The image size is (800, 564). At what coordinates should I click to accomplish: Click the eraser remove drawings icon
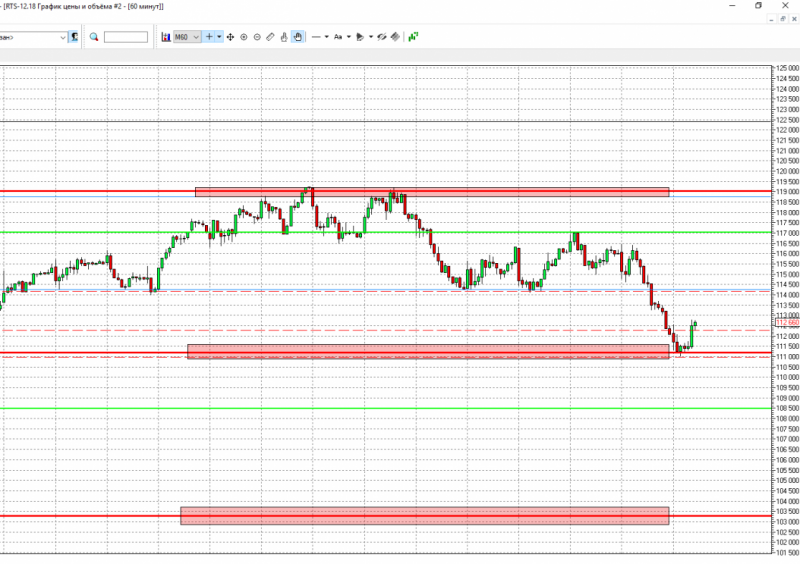coord(395,37)
